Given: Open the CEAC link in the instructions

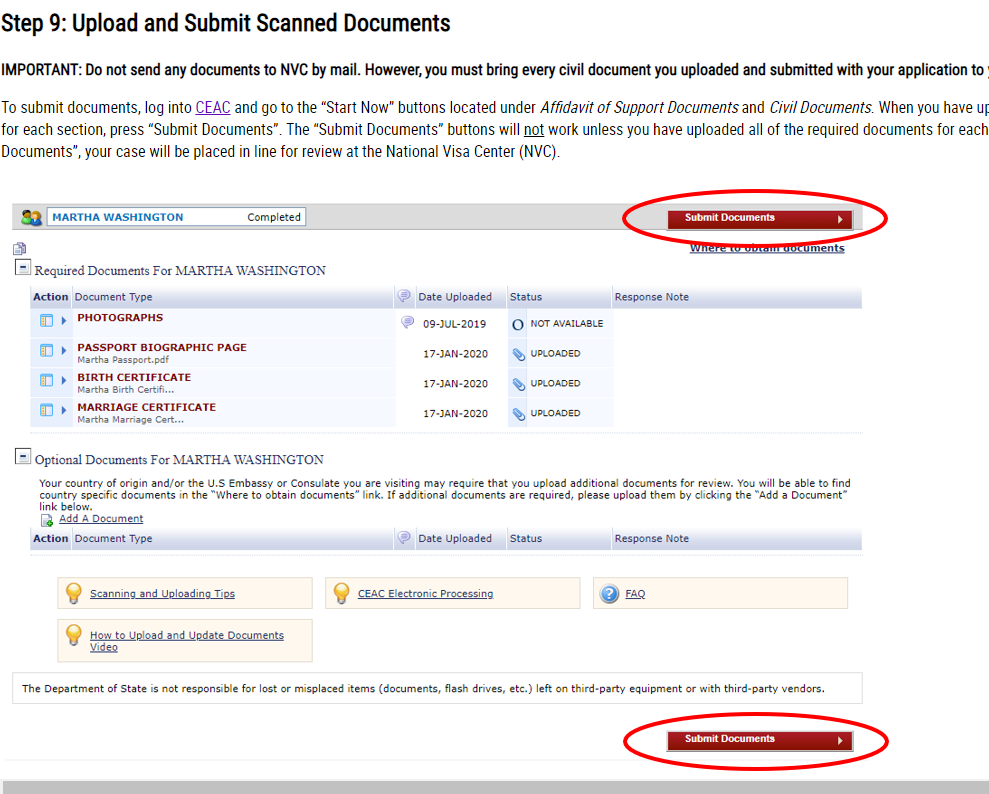Looking at the screenshot, I should click(x=213, y=108).
